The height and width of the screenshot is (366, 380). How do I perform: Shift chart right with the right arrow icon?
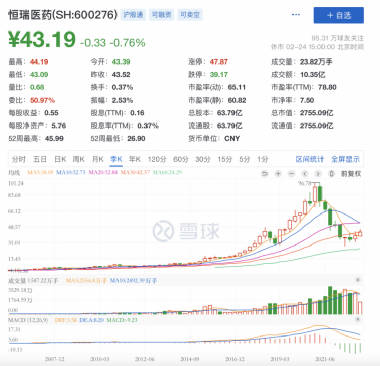point(318,174)
